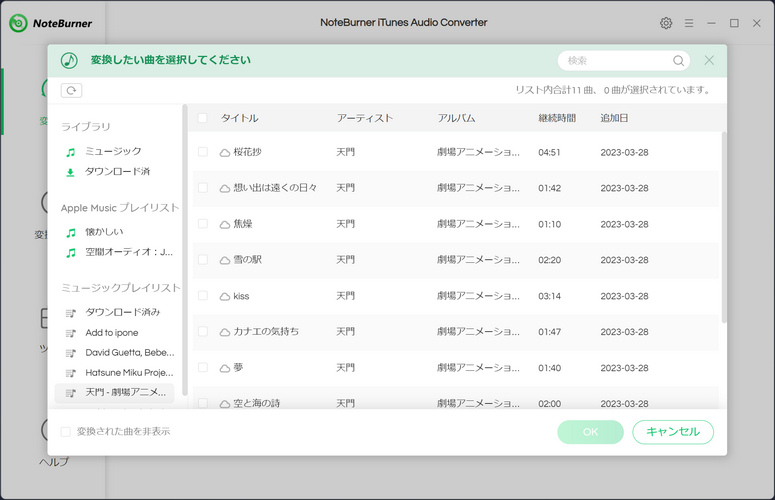Click cloud icon beside 空と海の詩
This screenshot has width=775, height=500.
(224, 404)
